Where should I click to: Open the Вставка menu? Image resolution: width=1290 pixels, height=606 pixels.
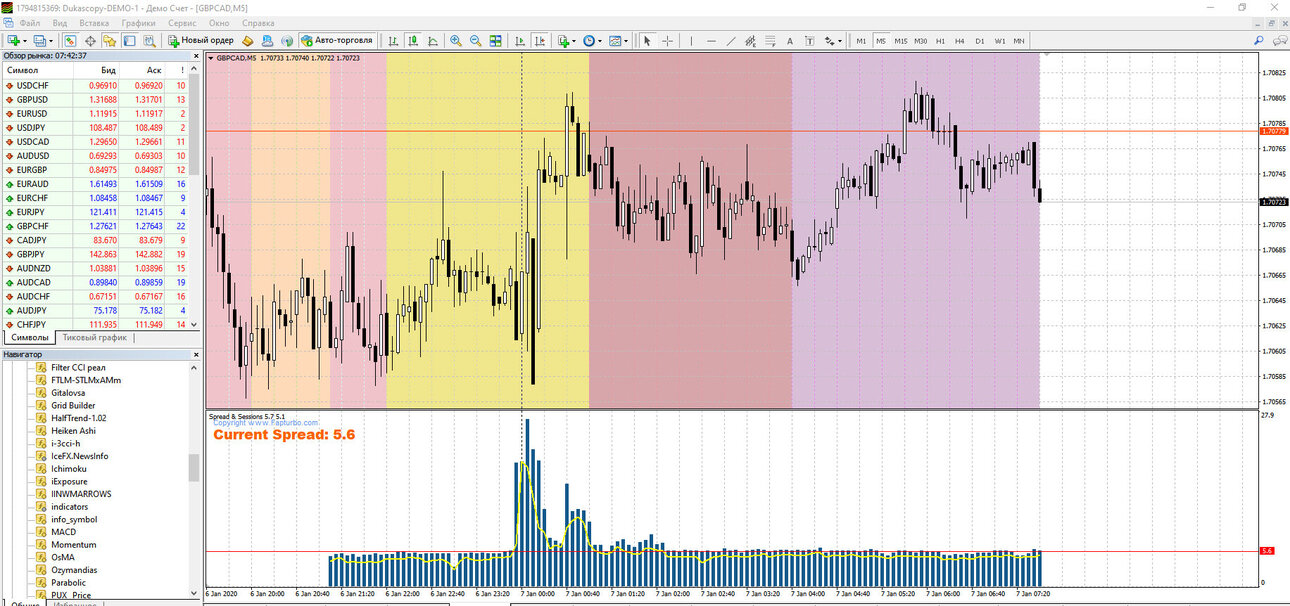pos(94,22)
